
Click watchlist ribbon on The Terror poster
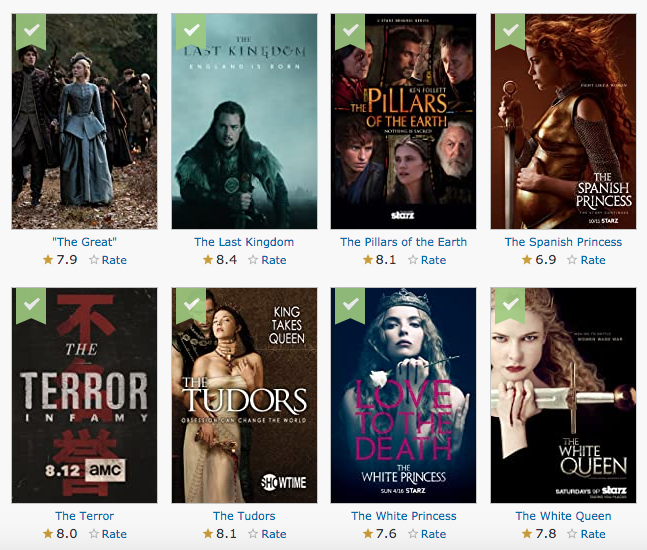coord(31,305)
